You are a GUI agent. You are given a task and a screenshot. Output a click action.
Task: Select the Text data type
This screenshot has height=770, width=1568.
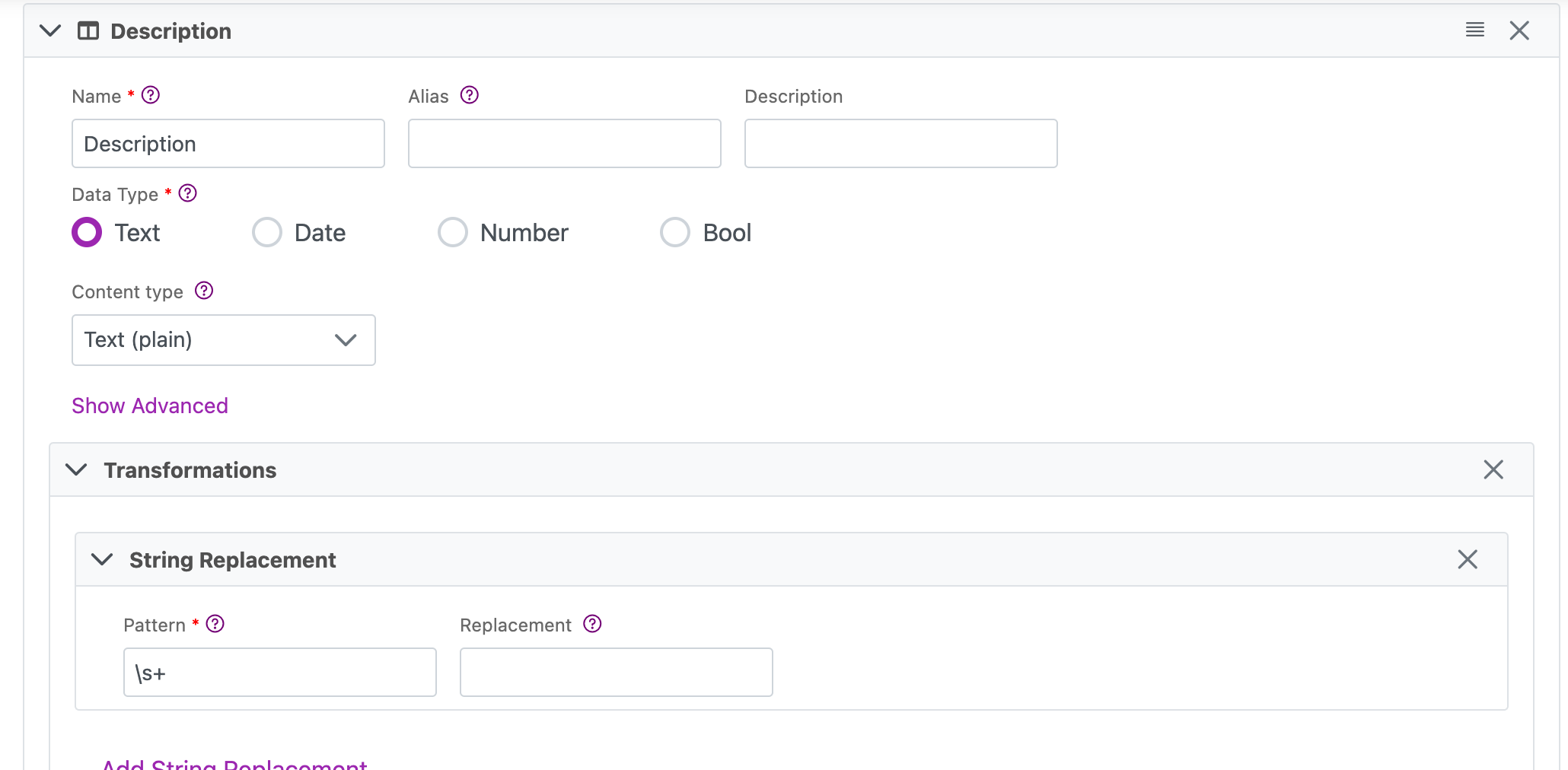[87, 232]
